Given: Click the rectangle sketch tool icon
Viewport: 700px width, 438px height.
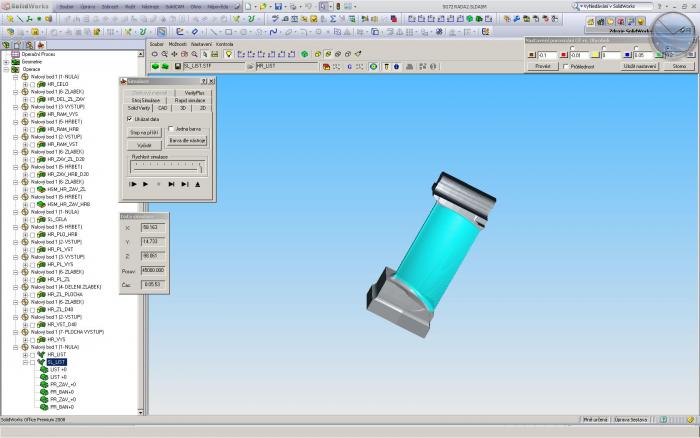Looking at the screenshot, I should tap(229, 32).
